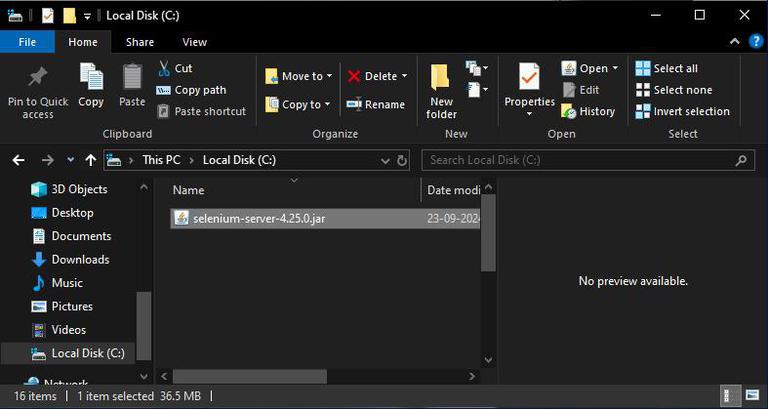This screenshot has width=768, height=409.
Task: Click Rename in the Organize group
Action: click(376, 104)
